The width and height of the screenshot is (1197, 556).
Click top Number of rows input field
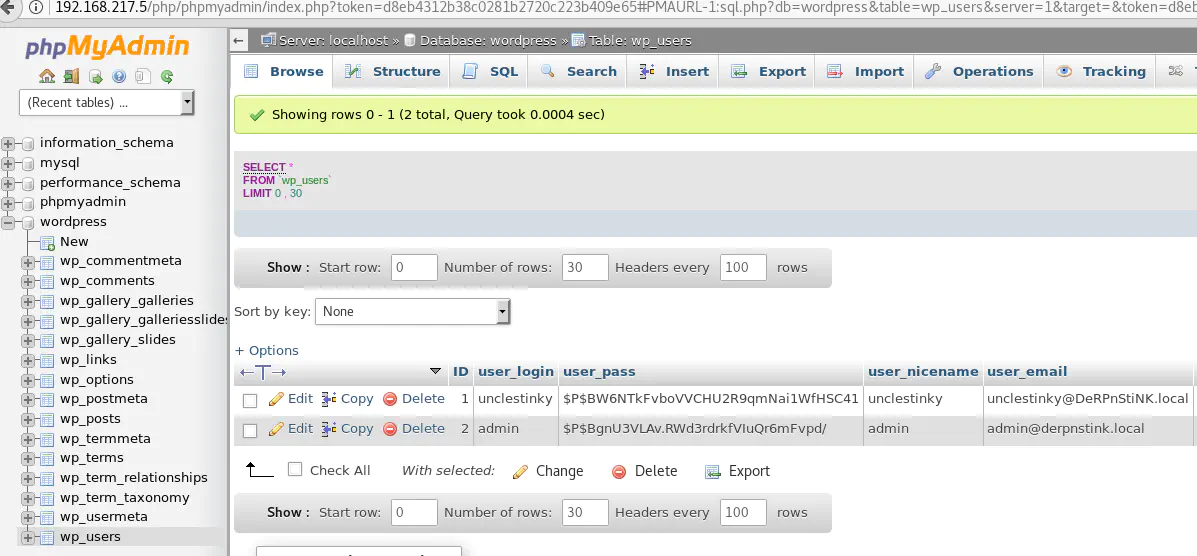click(x=586, y=267)
